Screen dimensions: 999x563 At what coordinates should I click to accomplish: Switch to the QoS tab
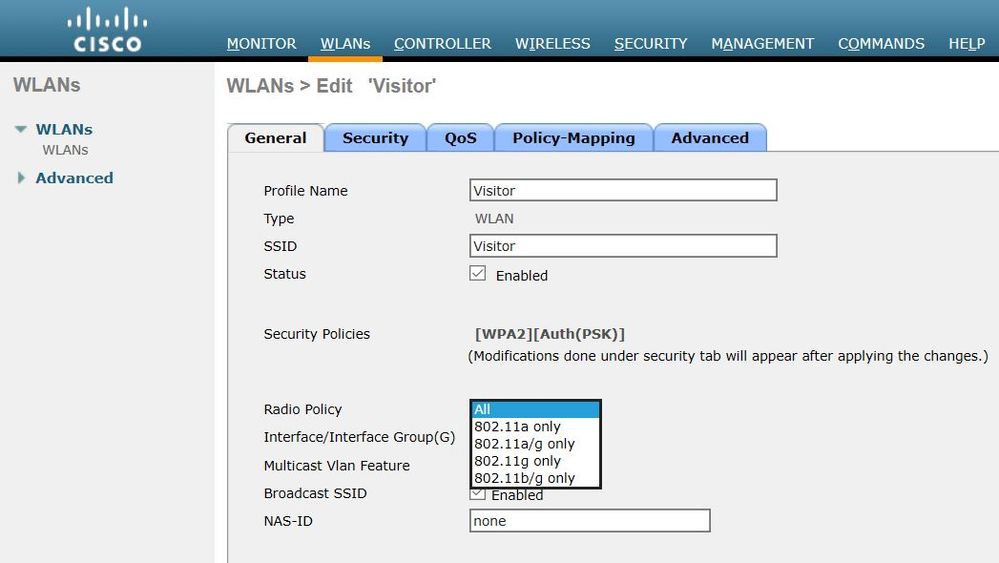click(460, 138)
